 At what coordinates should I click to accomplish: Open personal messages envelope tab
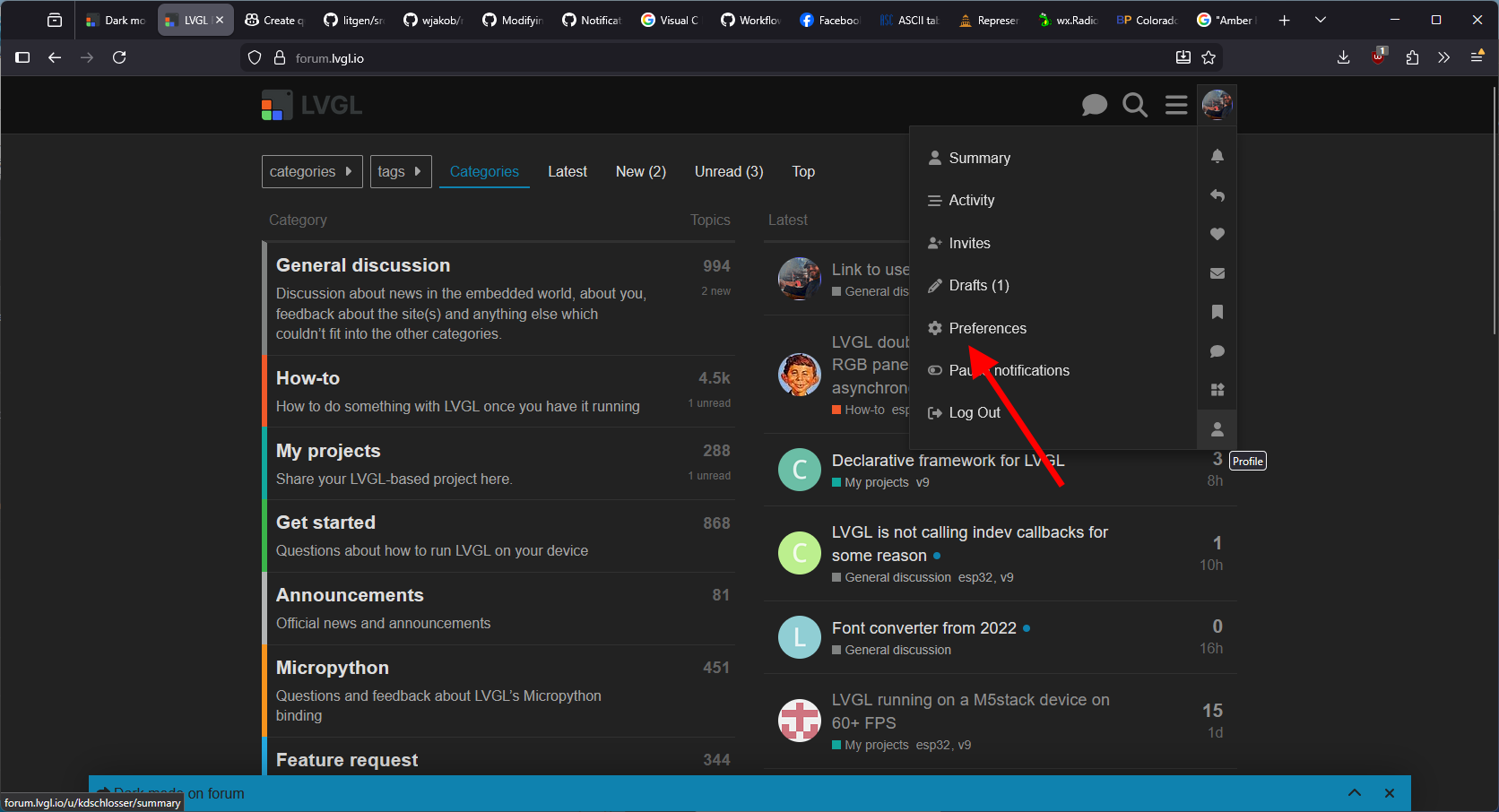click(1217, 273)
